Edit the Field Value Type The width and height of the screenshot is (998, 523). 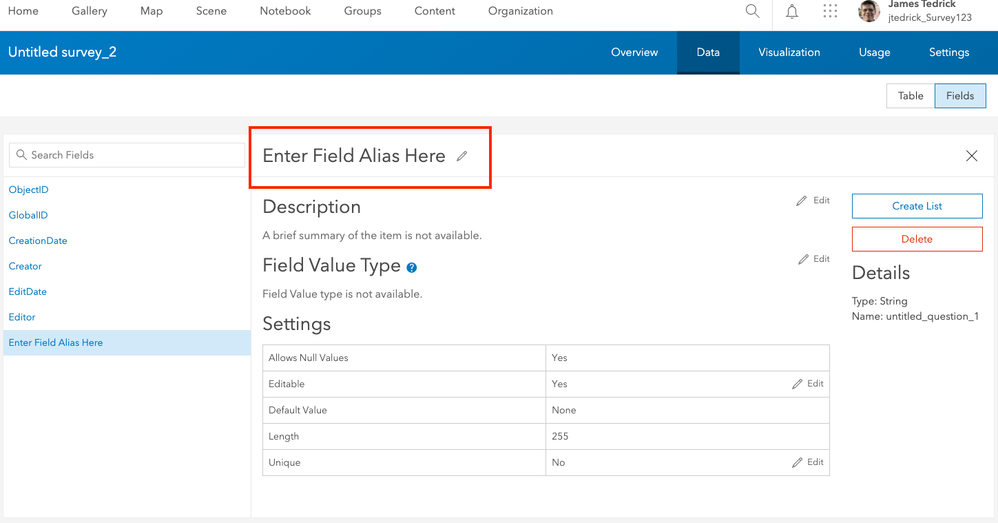tap(814, 259)
